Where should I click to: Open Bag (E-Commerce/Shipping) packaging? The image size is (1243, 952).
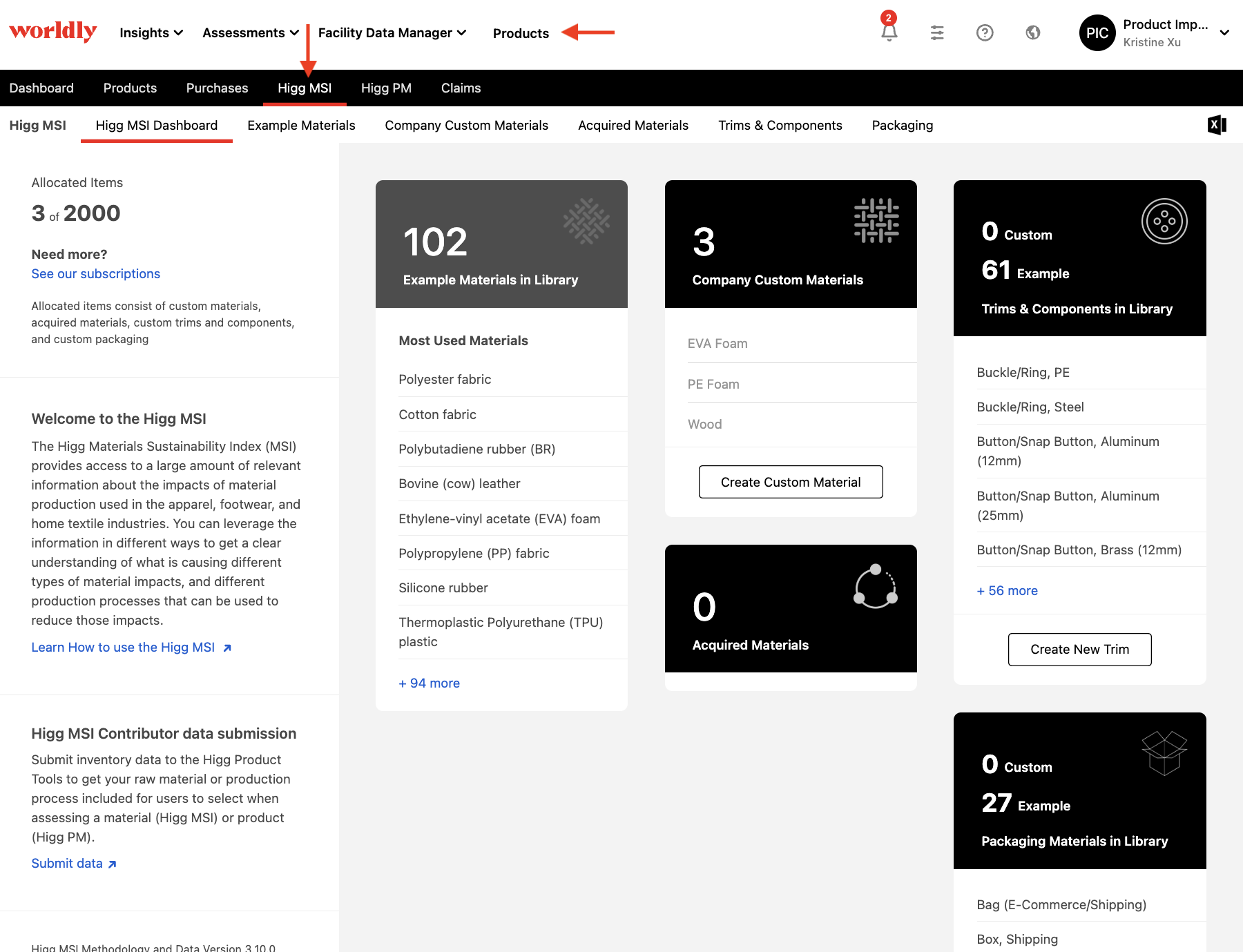point(1091,904)
